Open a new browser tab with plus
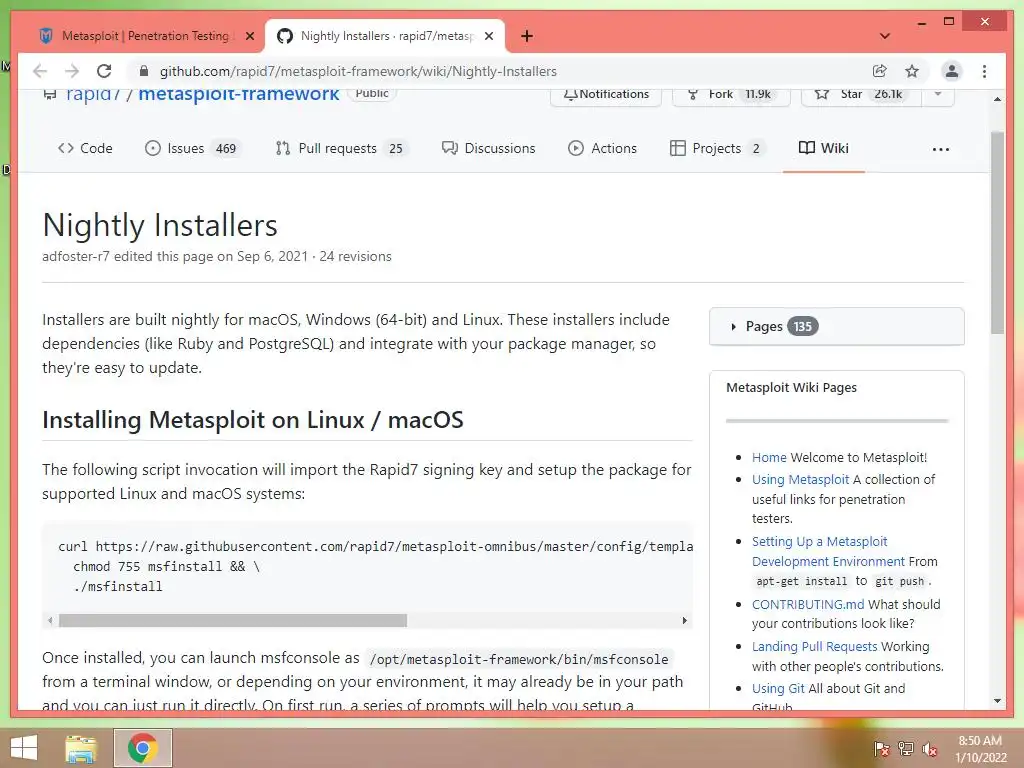Screen dimensions: 1024x768 pos(527,36)
